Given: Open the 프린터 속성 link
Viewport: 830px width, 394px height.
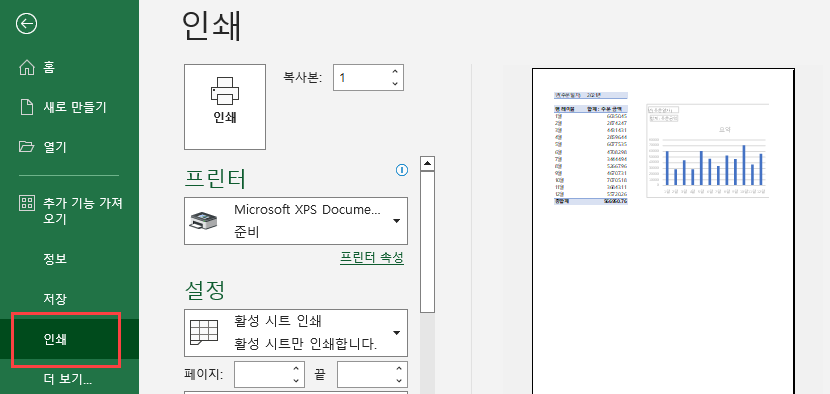Looking at the screenshot, I should (372, 258).
